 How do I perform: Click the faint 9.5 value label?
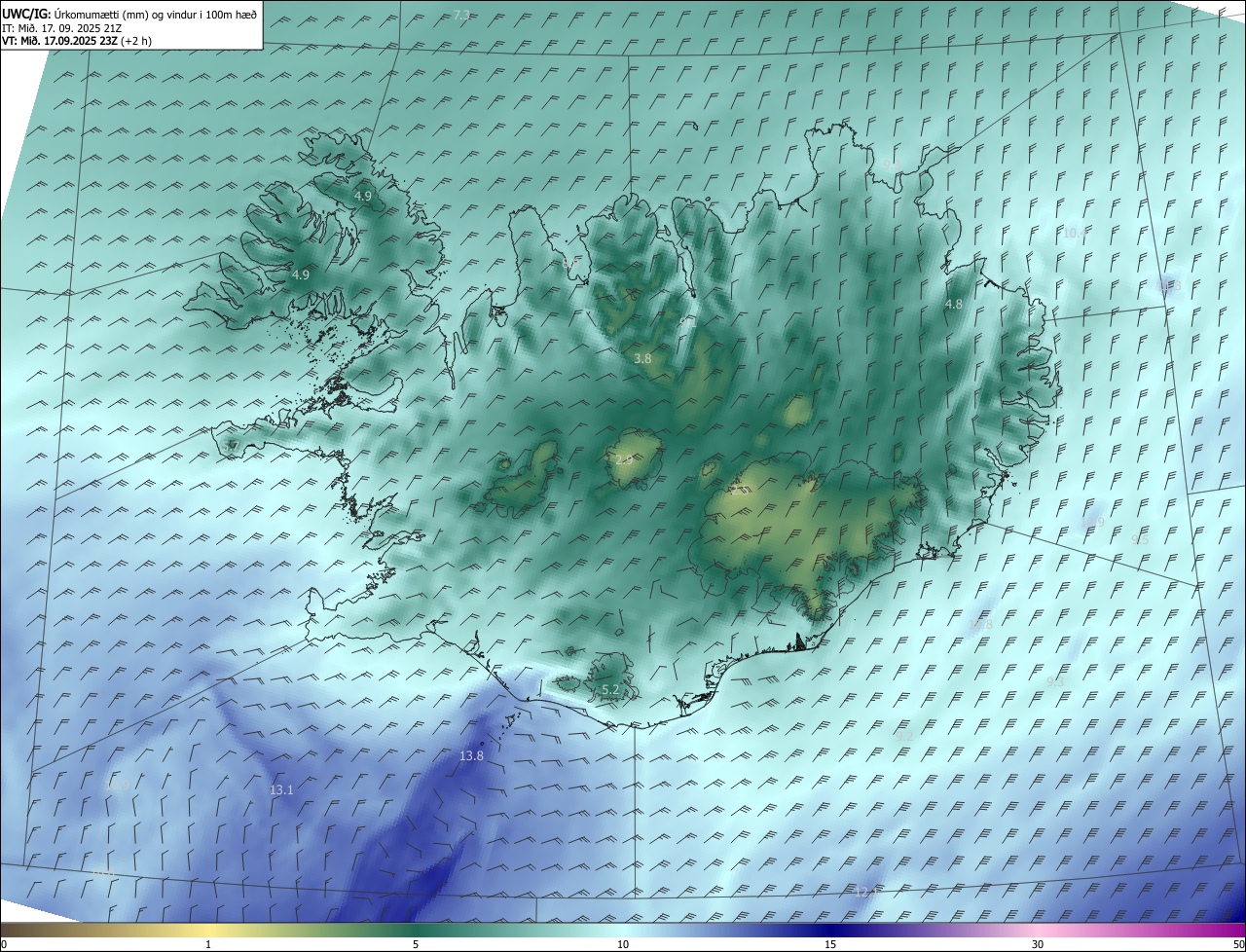point(1141,540)
